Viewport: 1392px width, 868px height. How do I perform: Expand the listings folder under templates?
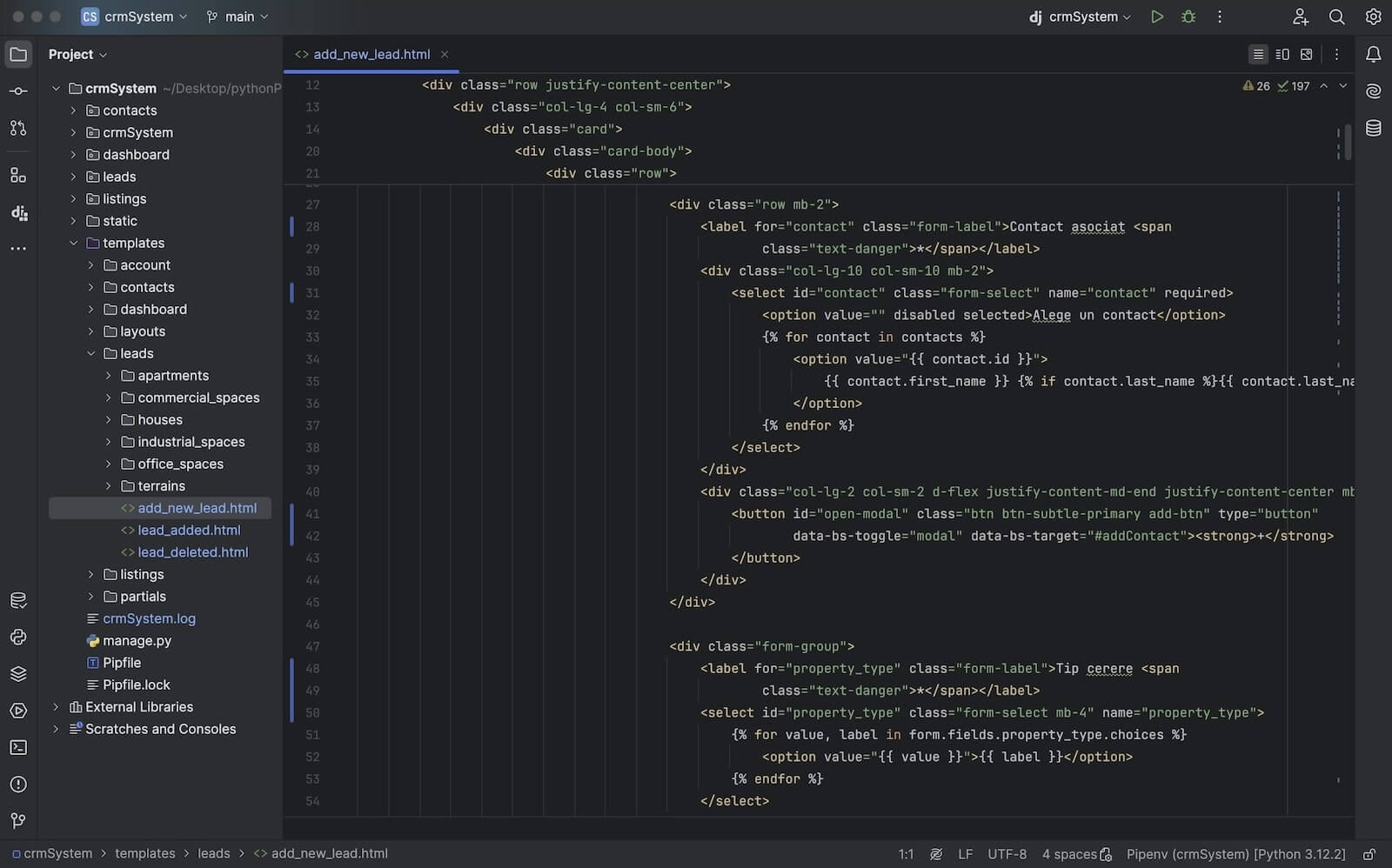coord(91,575)
